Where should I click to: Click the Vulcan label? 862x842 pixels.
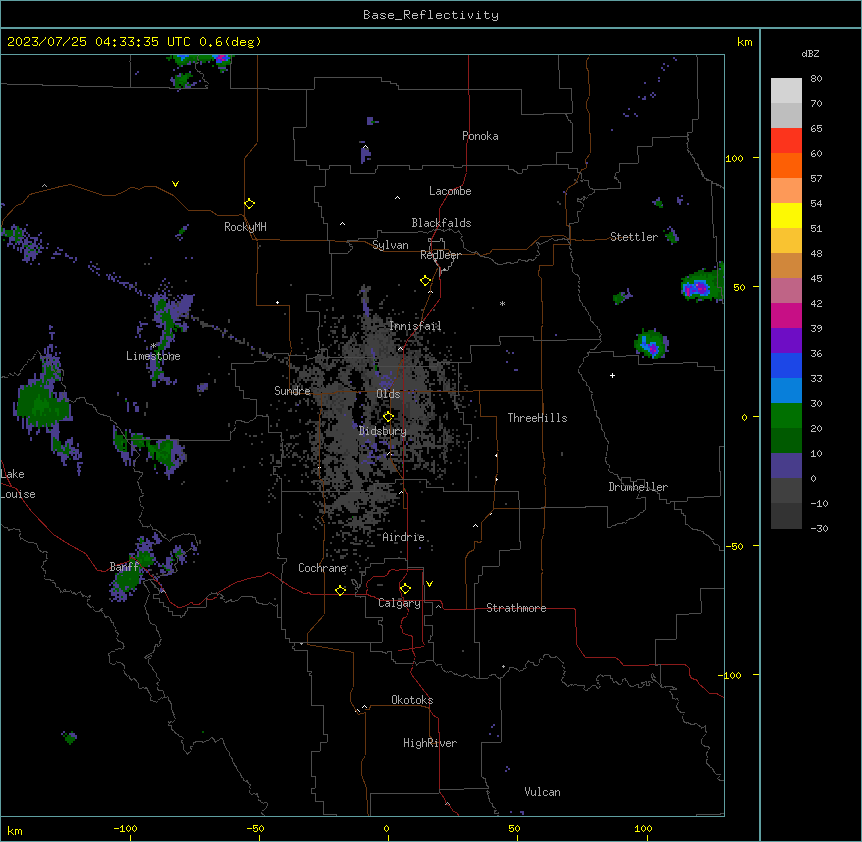pos(542,792)
